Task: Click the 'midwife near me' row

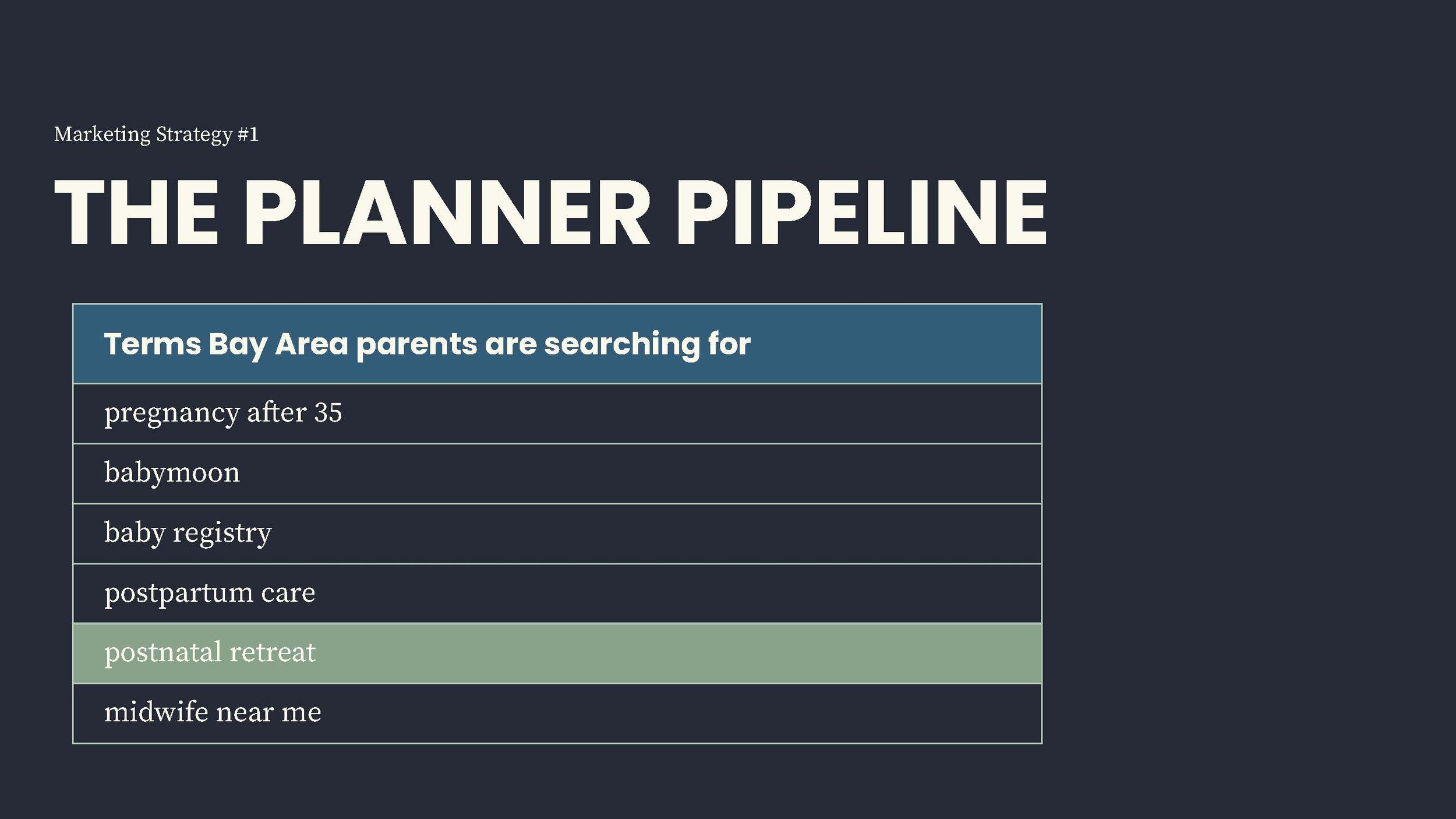Action: [x=557, y=714]
